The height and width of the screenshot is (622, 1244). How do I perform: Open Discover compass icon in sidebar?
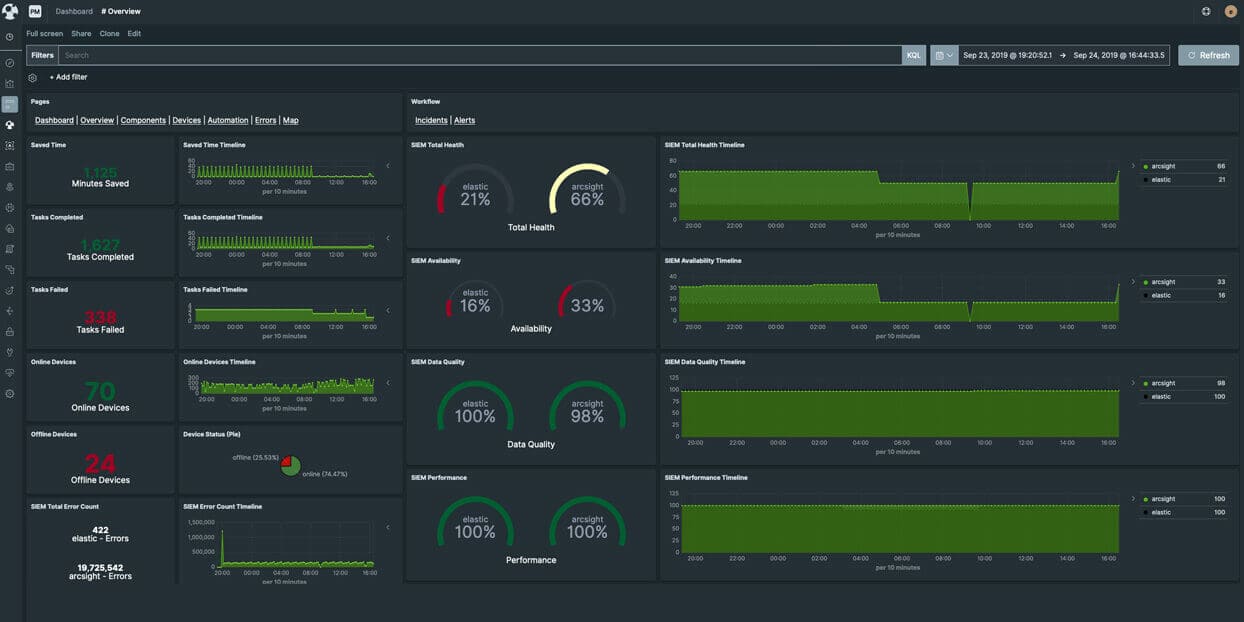[x=9, y=63]
